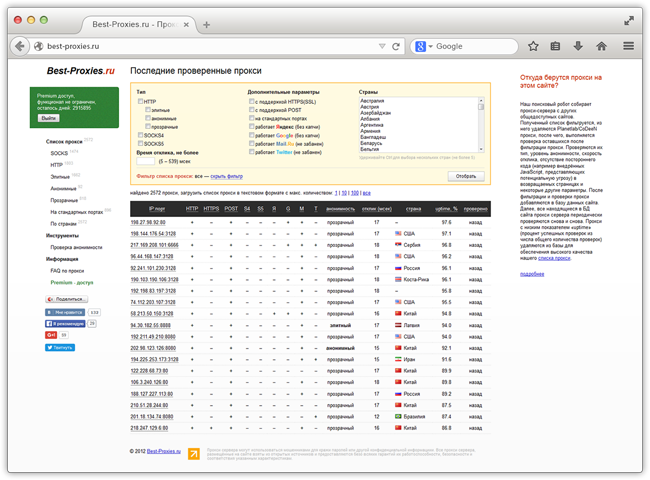Open the Элитные sidebar item

point(60,177)
